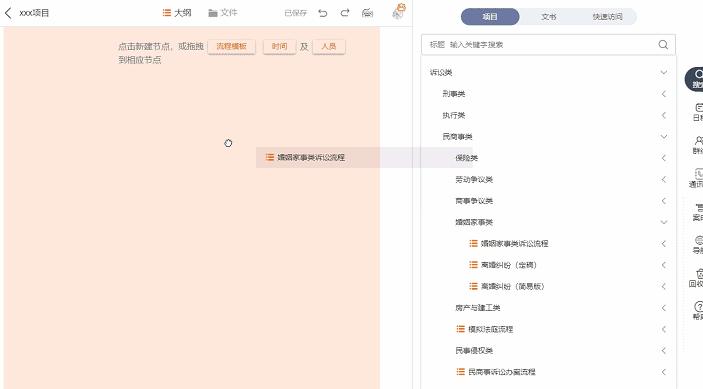Expand the 商事争议类 row chevron

(x=664, y=201)
